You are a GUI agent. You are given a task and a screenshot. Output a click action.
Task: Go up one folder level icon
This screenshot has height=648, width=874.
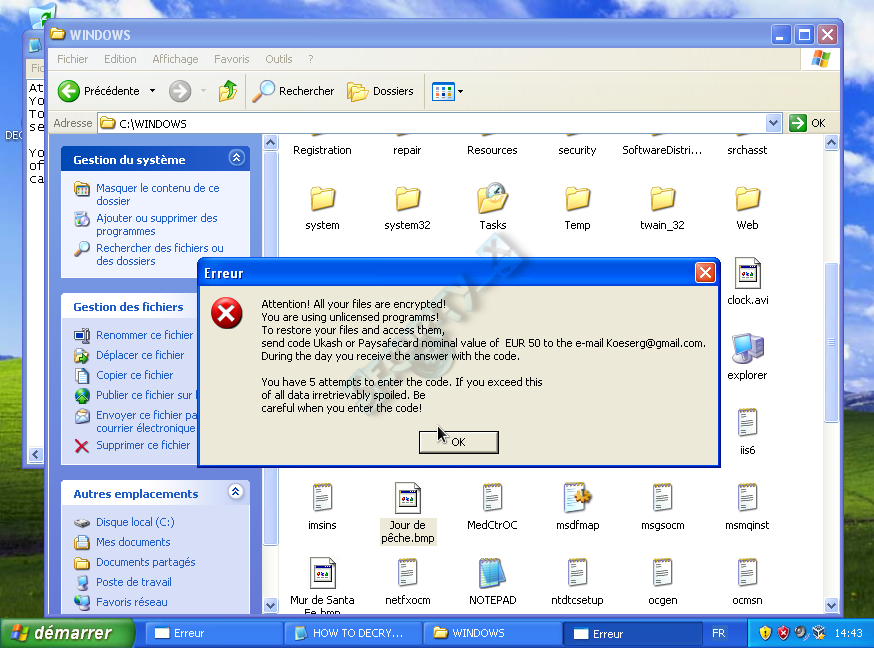[x=227, y=91]
